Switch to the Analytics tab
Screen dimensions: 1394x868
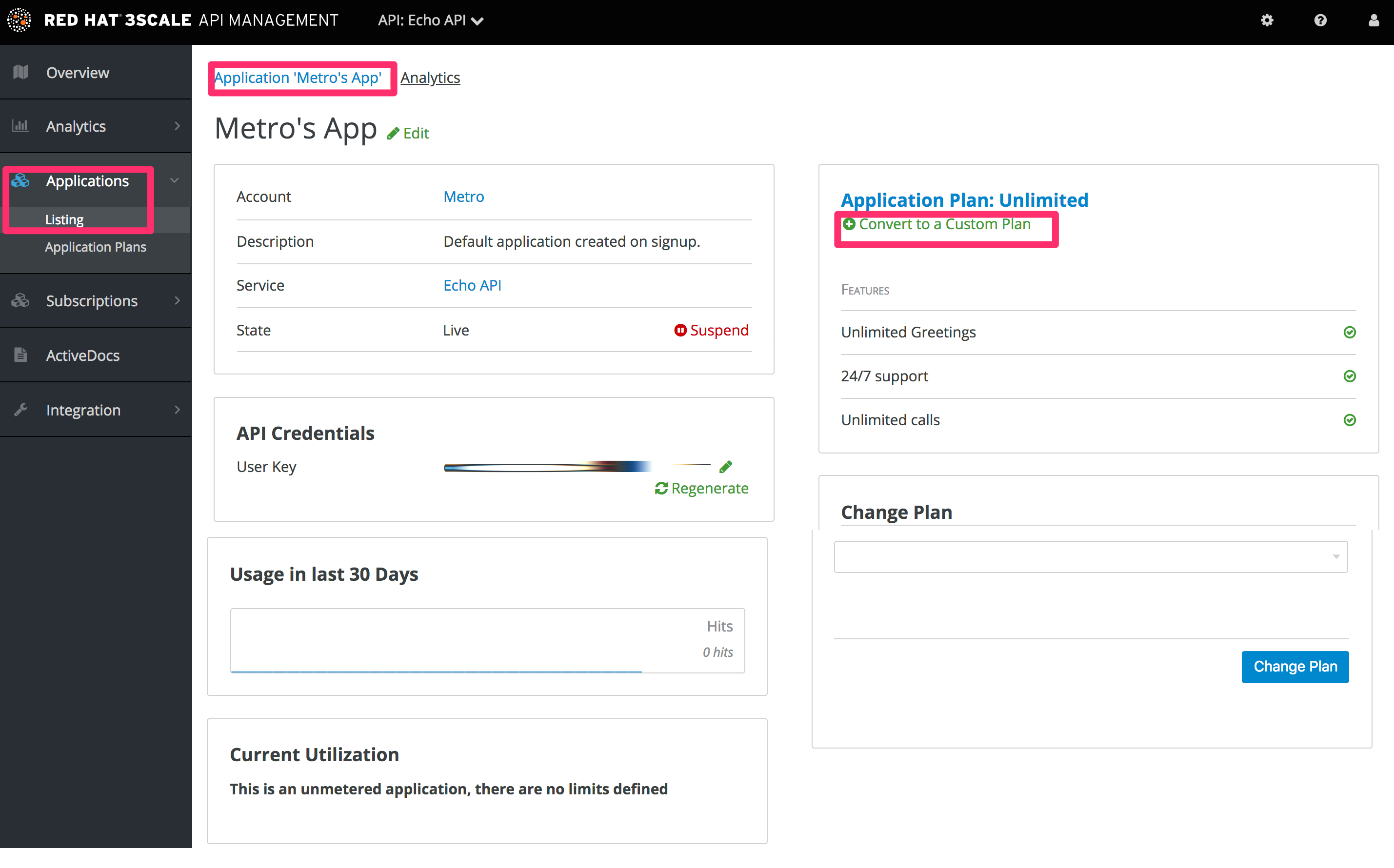click(429, 77)
